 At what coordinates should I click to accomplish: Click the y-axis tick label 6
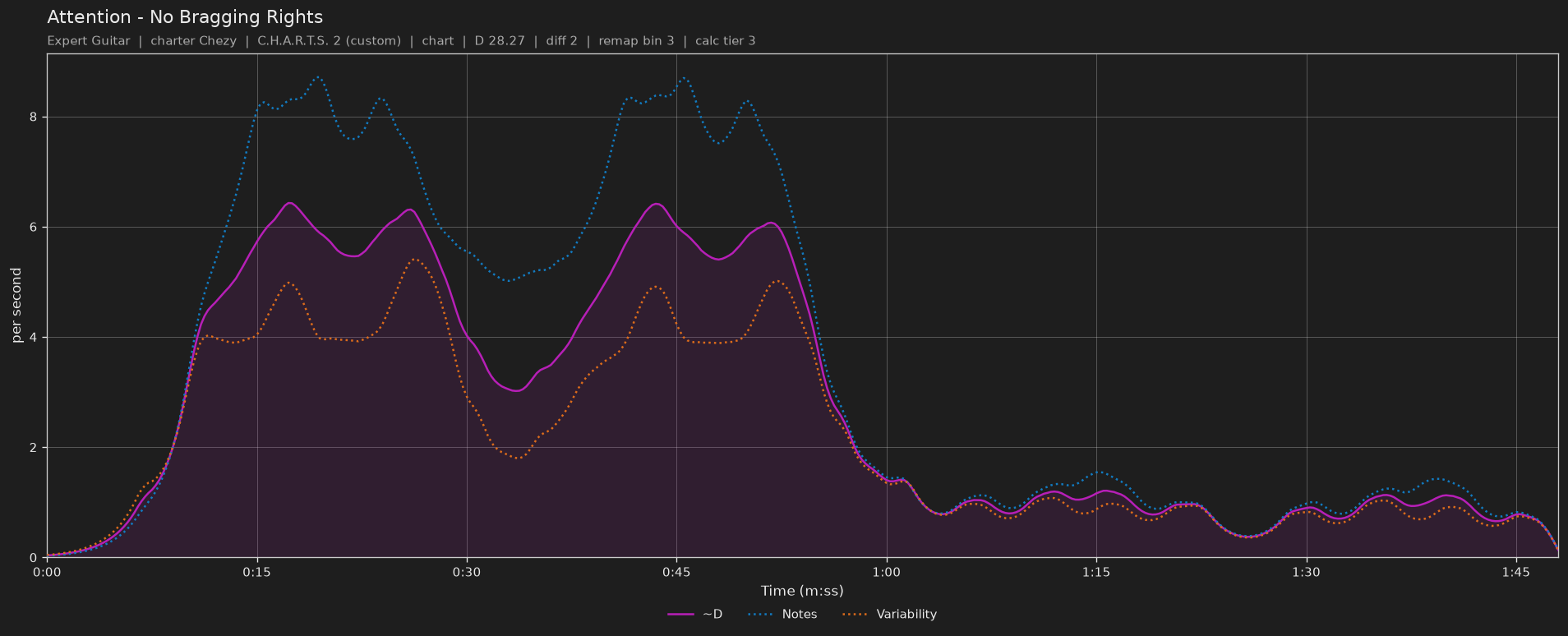pyautogui.click(x=35, y=228)
